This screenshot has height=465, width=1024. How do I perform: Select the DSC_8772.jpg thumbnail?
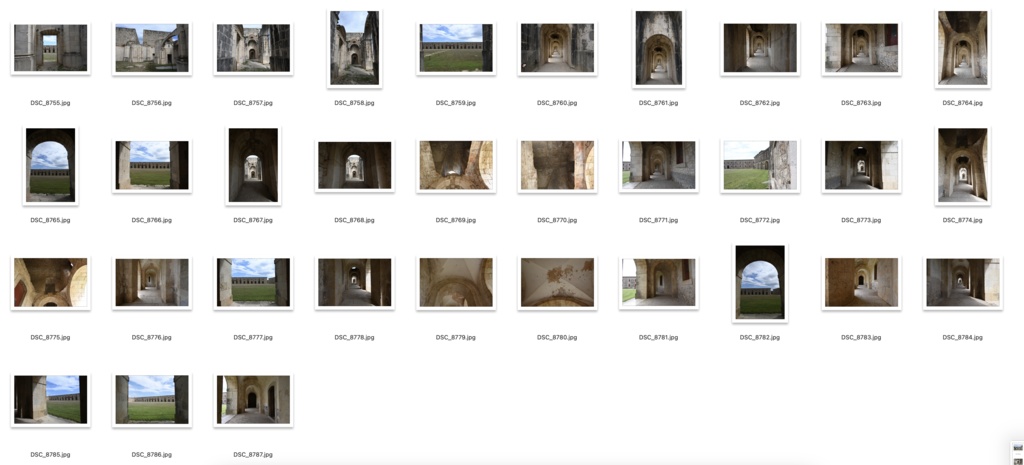pyautogui.click(x=760, y=165)
